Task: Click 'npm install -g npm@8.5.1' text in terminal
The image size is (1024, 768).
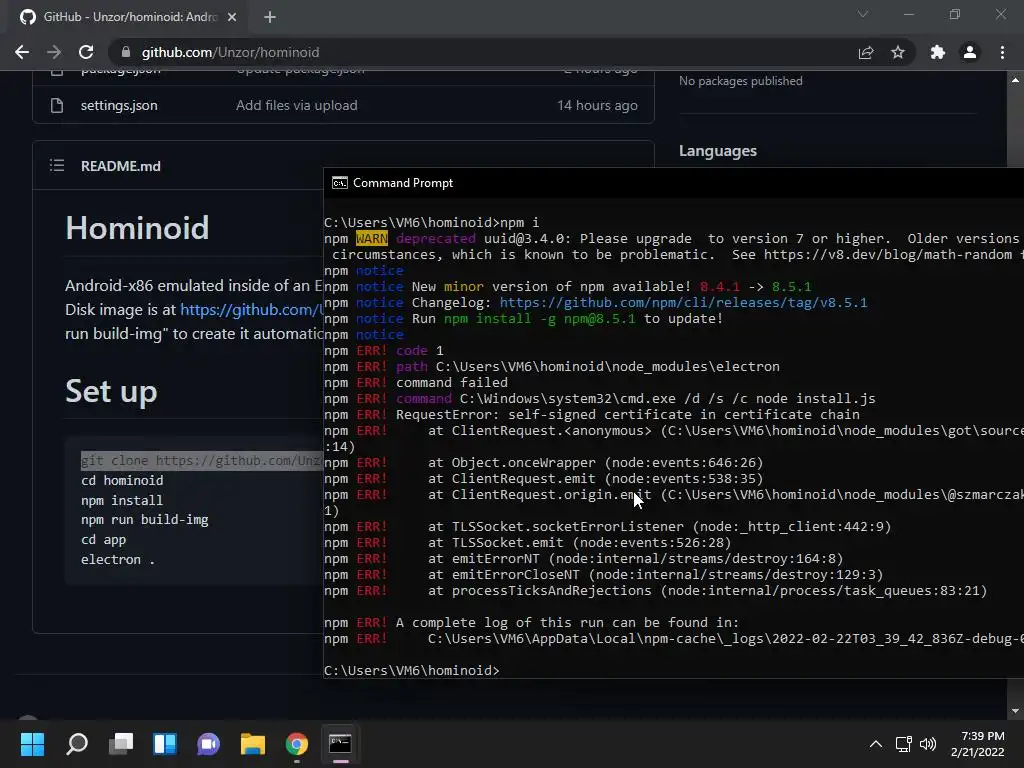Action: [x=539, y=319]
